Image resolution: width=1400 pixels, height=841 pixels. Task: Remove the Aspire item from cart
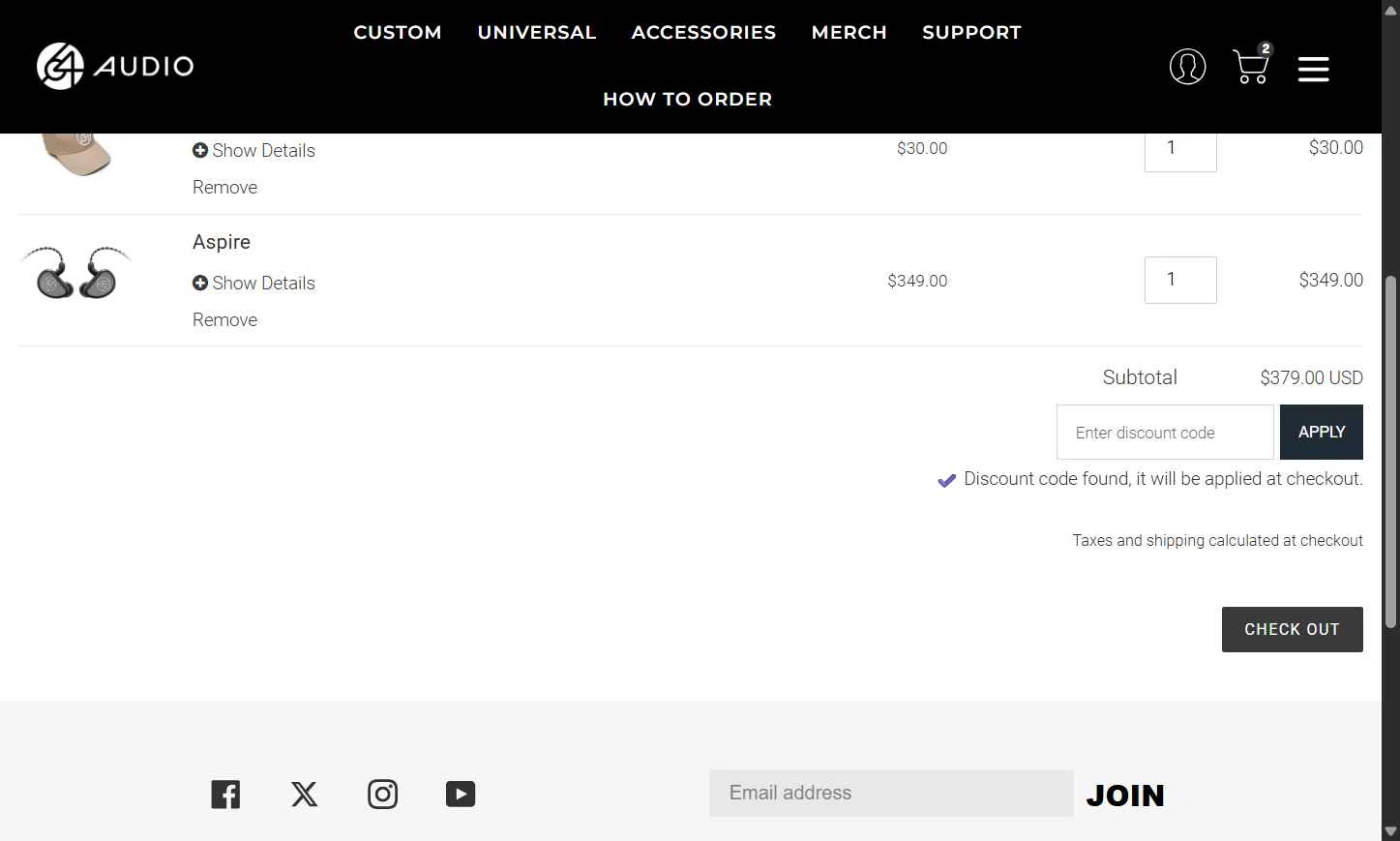[224, 319]
